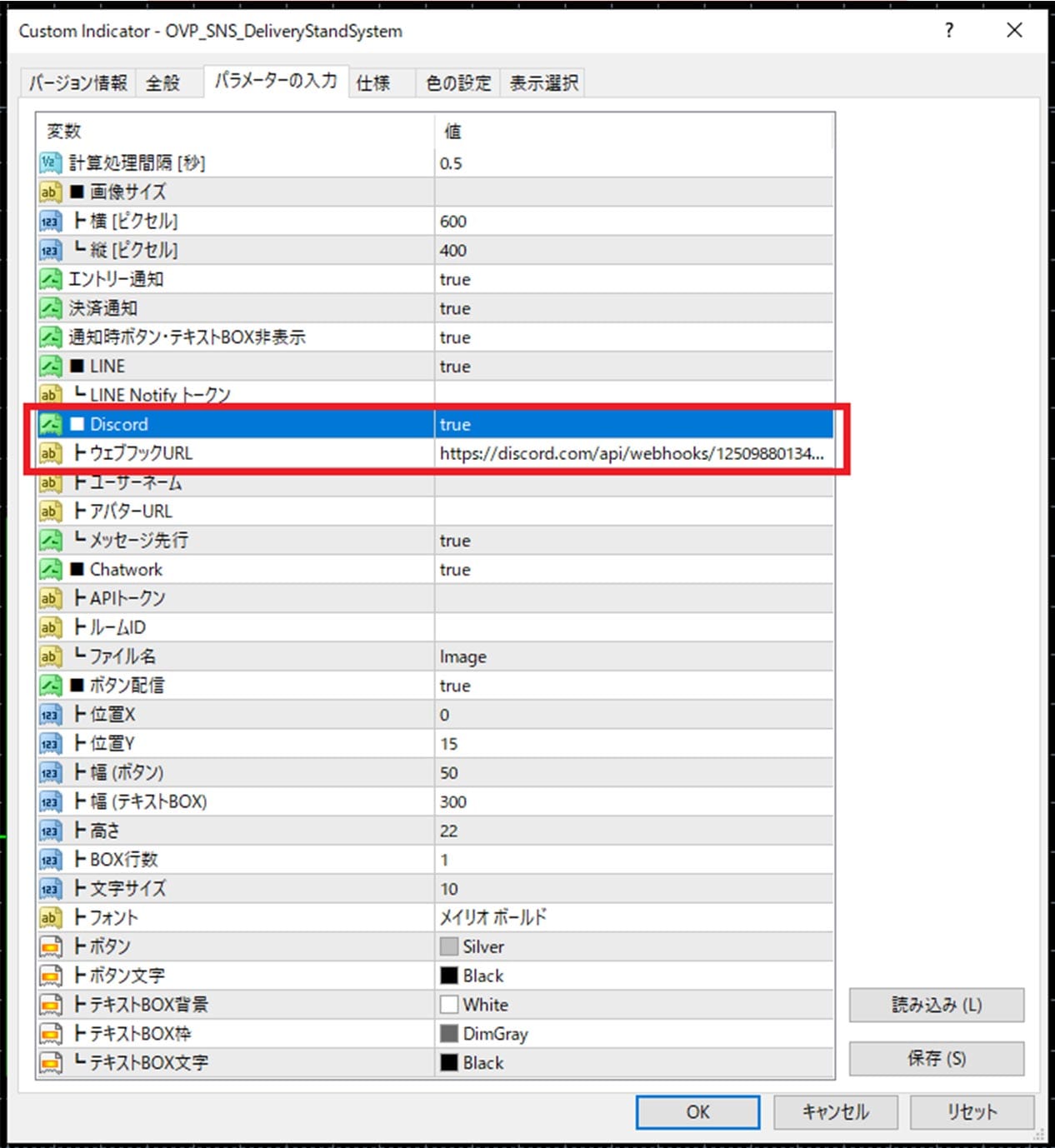Click the ? help button in title bar
The height and width of the screenshot is (1148, 1055).
click(949, 31)
